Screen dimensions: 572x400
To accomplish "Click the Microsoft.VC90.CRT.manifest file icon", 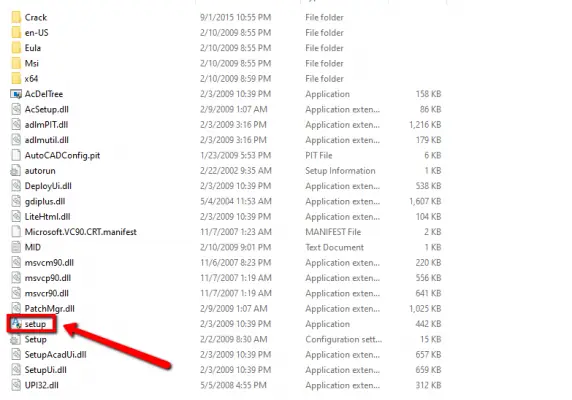I will tap(16, 232).
